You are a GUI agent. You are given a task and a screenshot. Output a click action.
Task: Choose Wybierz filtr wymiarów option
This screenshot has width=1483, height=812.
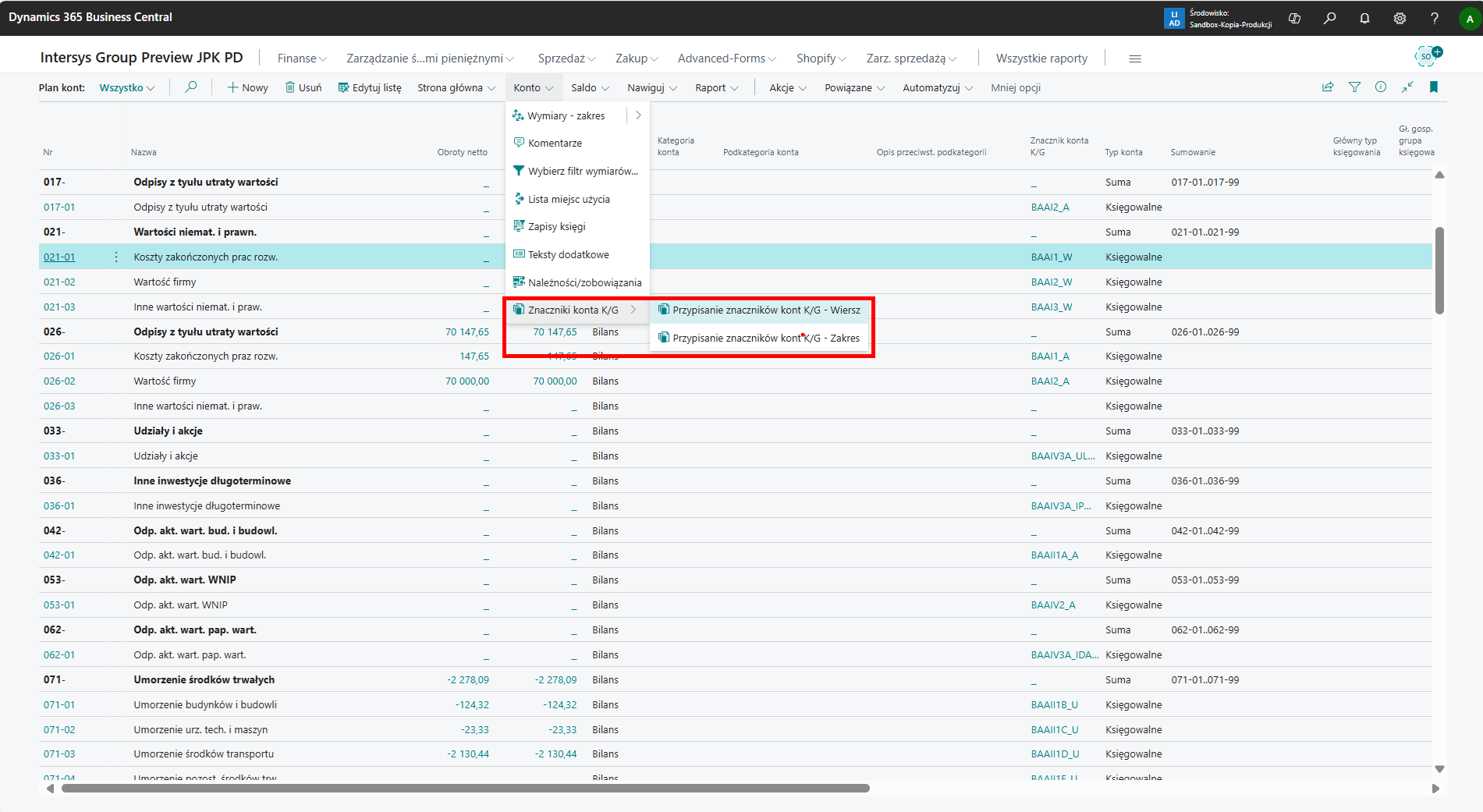click(577, 171)
